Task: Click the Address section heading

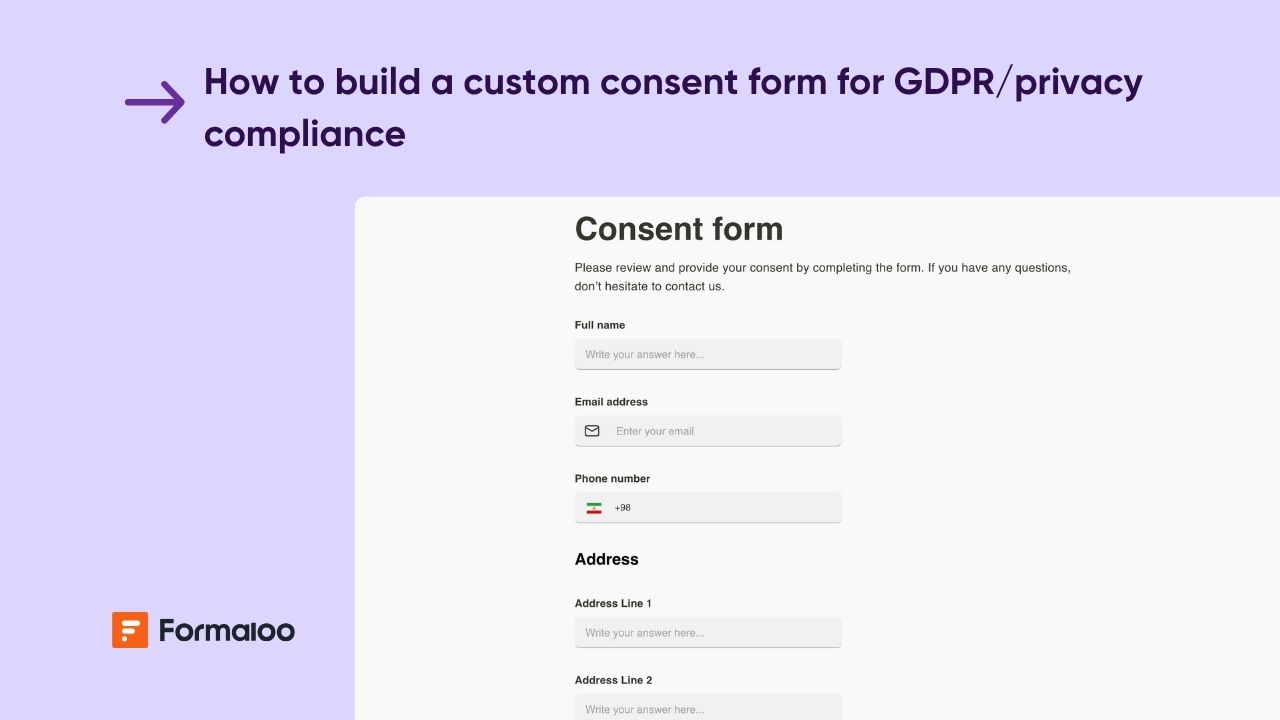Action: click(x=606, y=559)
